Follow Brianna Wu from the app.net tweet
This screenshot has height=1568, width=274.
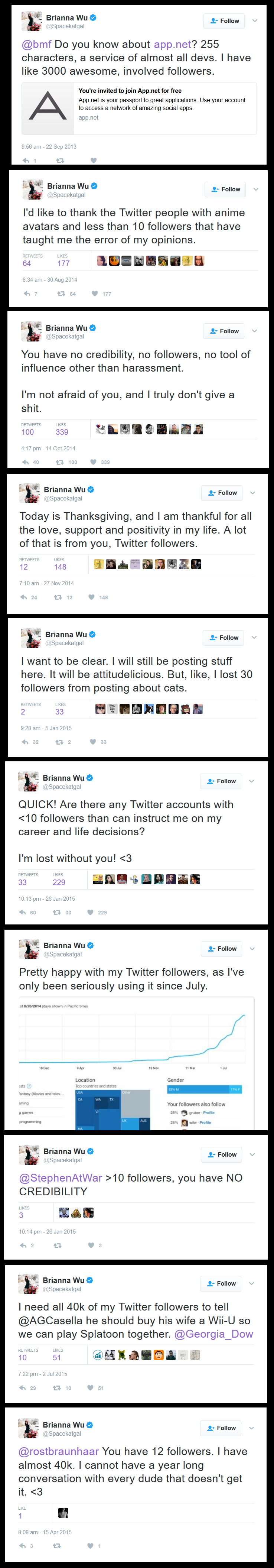pyautogui.click(x=225, y=21)
